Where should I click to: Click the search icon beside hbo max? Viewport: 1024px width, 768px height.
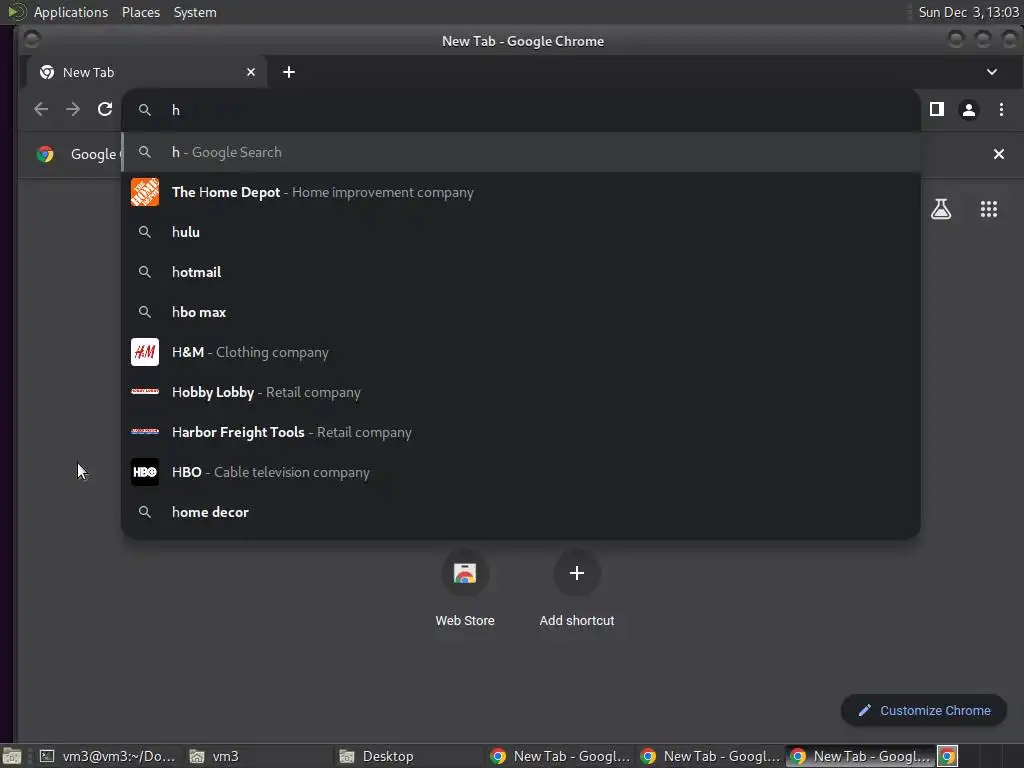[145, 312]
